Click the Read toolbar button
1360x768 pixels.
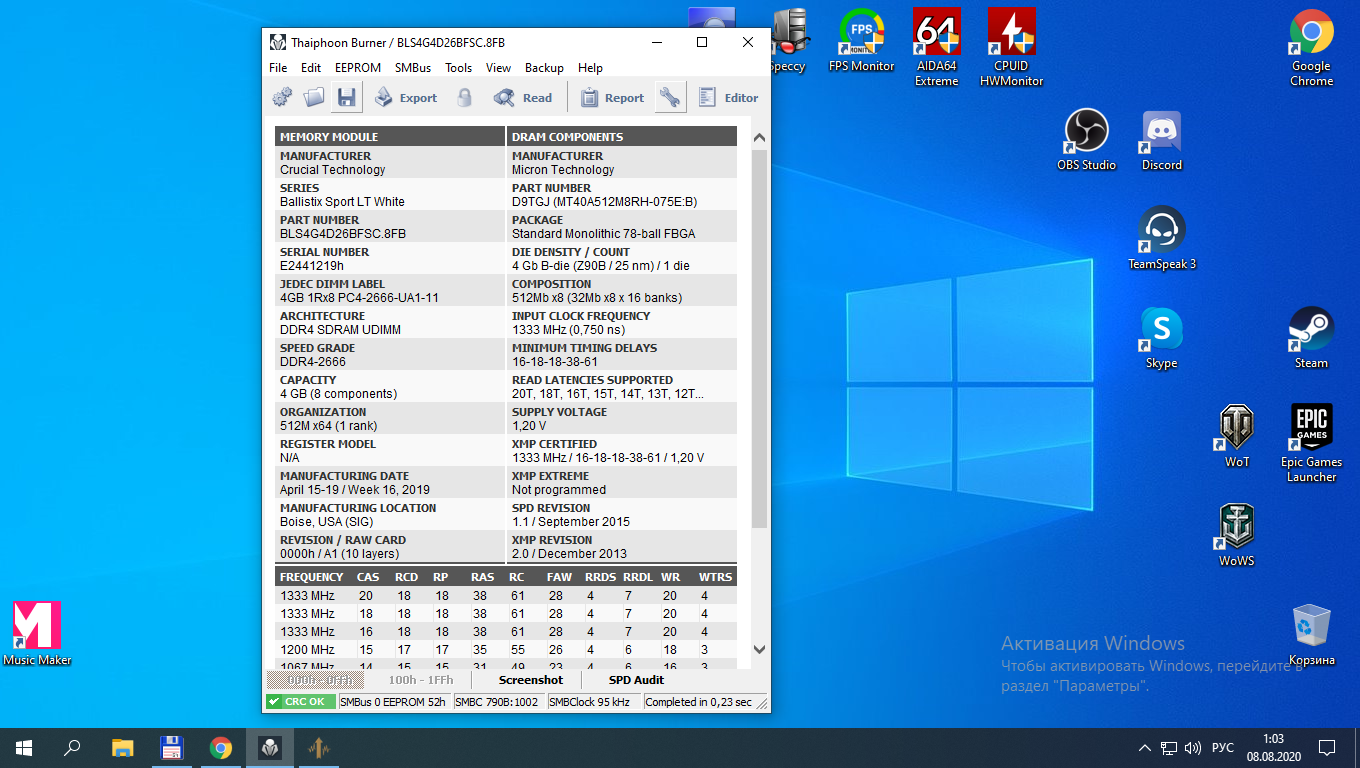pyautogui.click(x=523, y=97)
